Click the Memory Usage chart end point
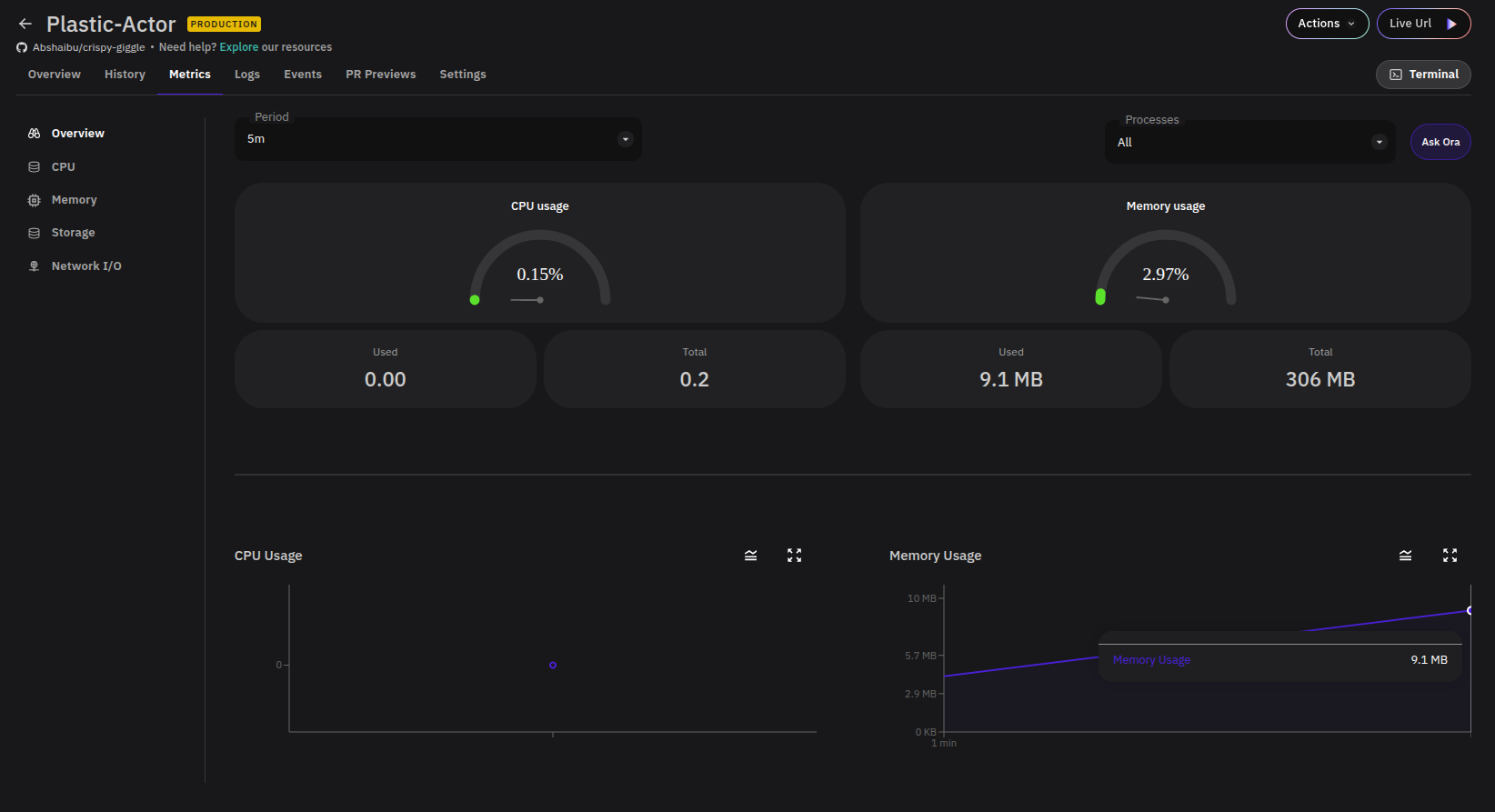 coord(1469,611)
